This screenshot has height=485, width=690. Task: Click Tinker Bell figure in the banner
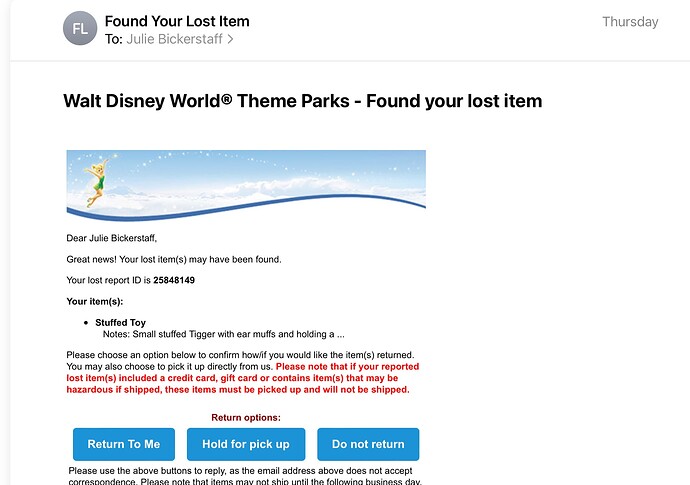tap(97, 182)
